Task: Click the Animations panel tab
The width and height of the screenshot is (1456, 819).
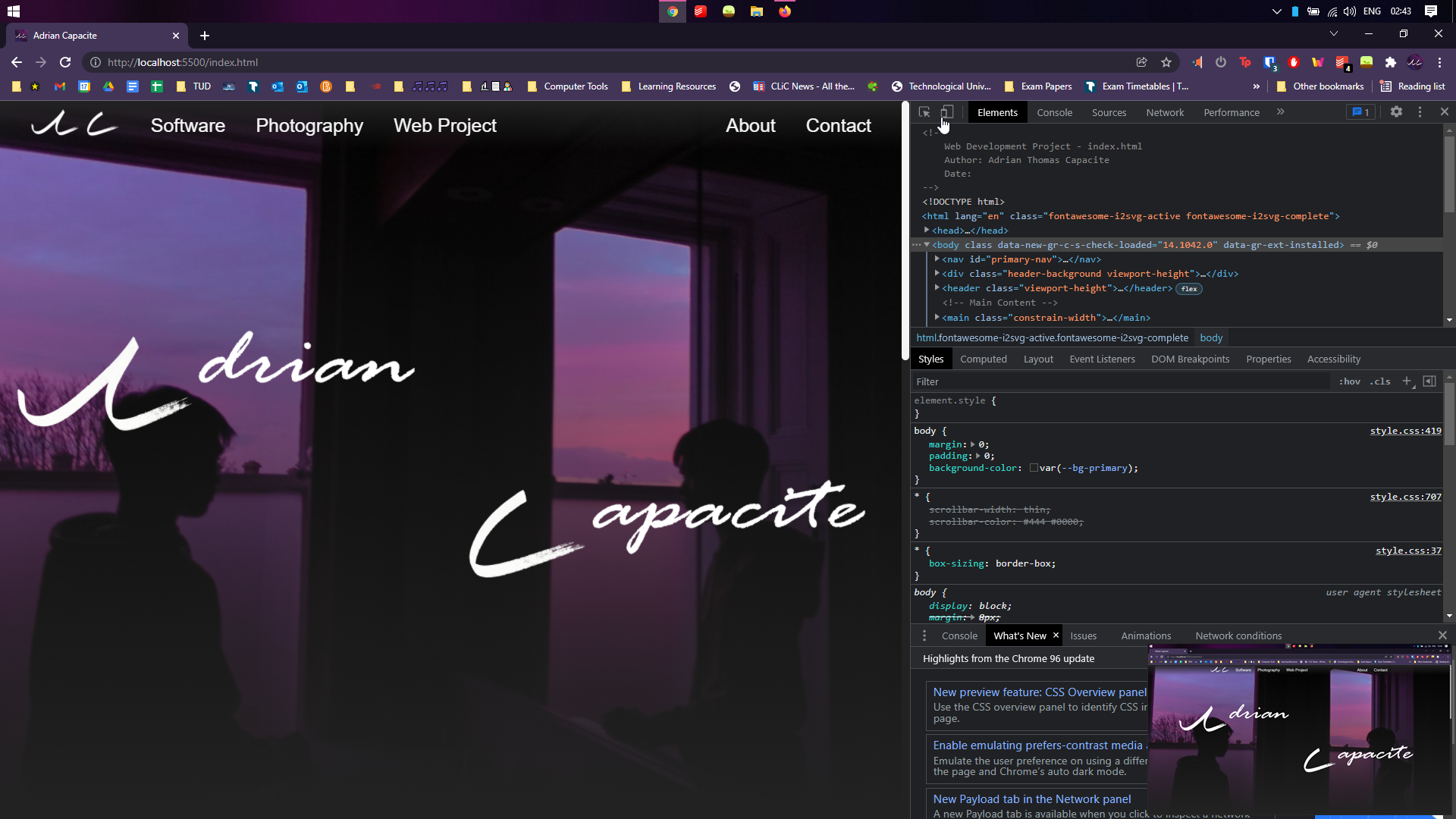Action: coord(1146,635)
